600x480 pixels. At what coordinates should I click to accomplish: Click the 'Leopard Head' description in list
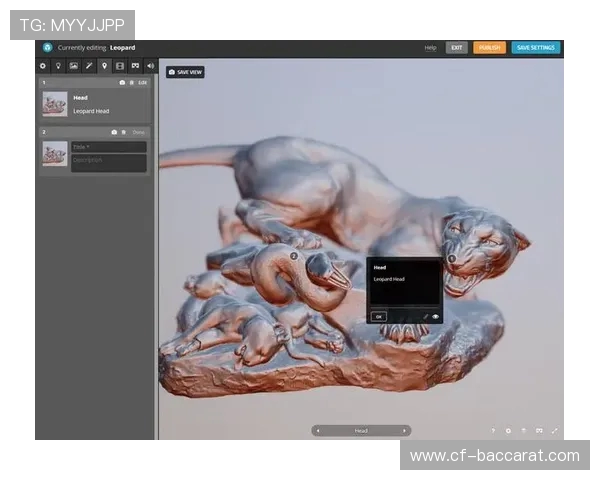click(91, 111)
